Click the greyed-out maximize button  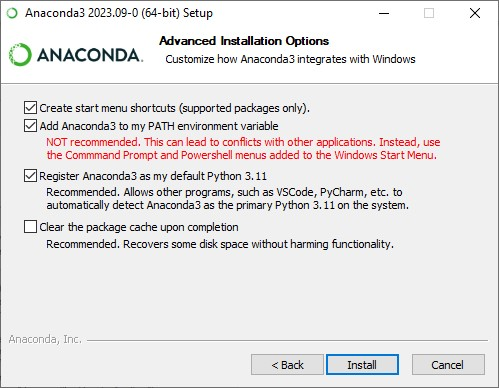tap(429, 13)
